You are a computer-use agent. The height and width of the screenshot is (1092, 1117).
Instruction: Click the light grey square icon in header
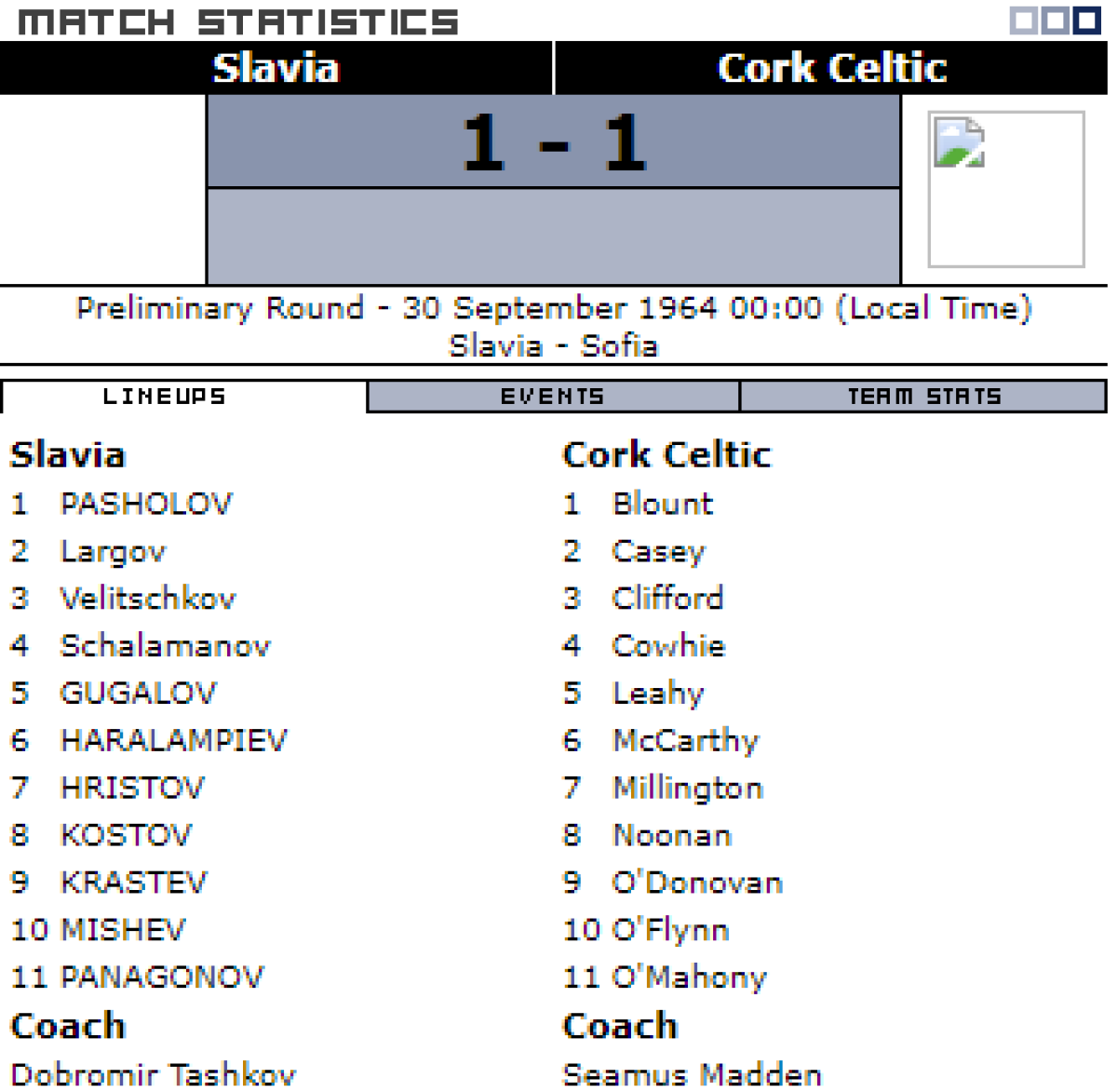tap(1023, 20)
